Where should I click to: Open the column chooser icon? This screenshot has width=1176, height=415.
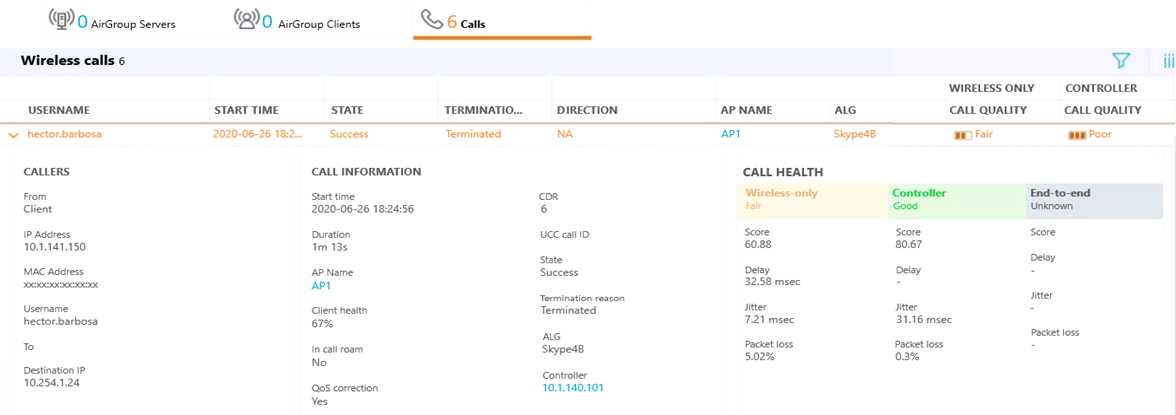1169,61
